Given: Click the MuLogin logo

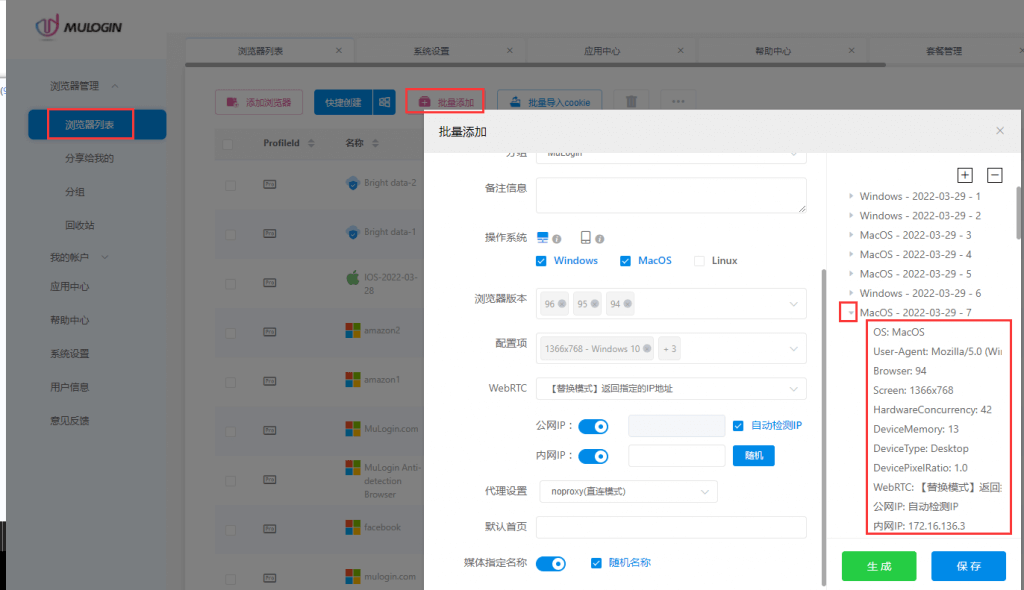Looking at the screenshot, I should pos(78,27).
